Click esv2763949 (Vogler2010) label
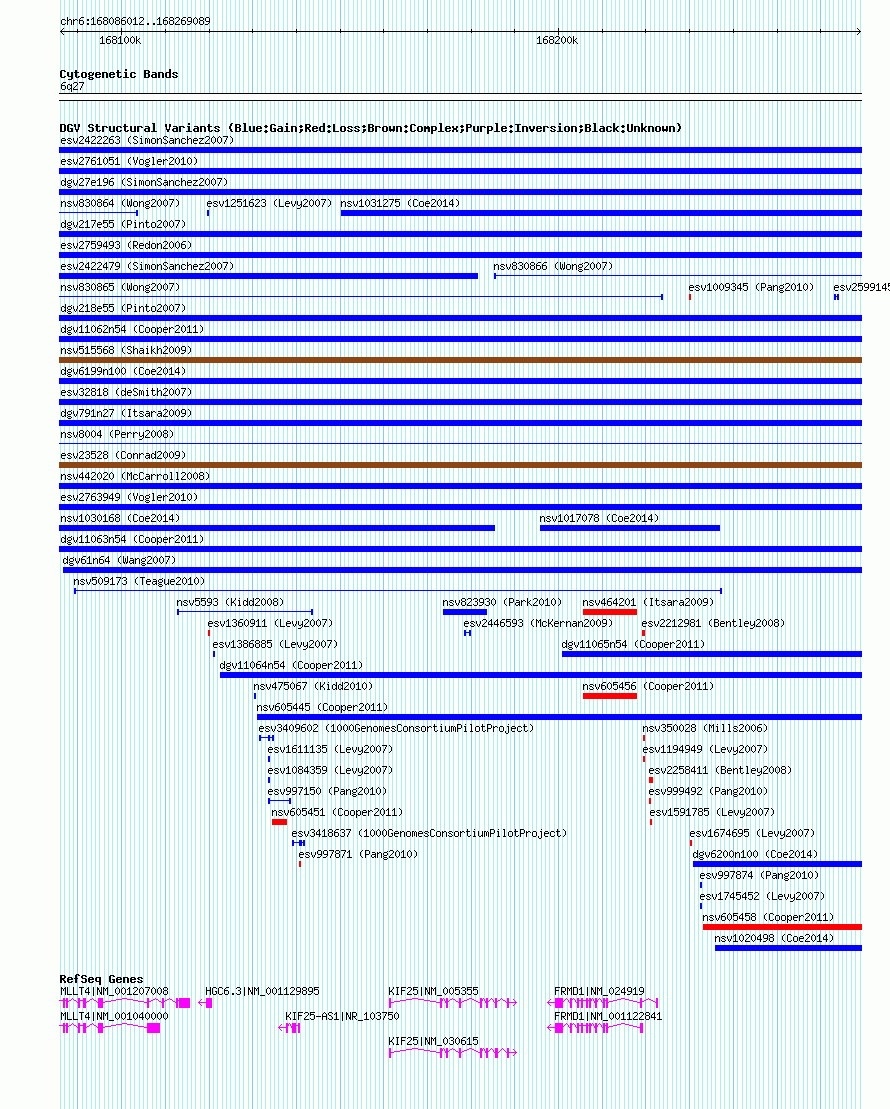Screen dimensions: 890x1109 [x=129, y=497]
